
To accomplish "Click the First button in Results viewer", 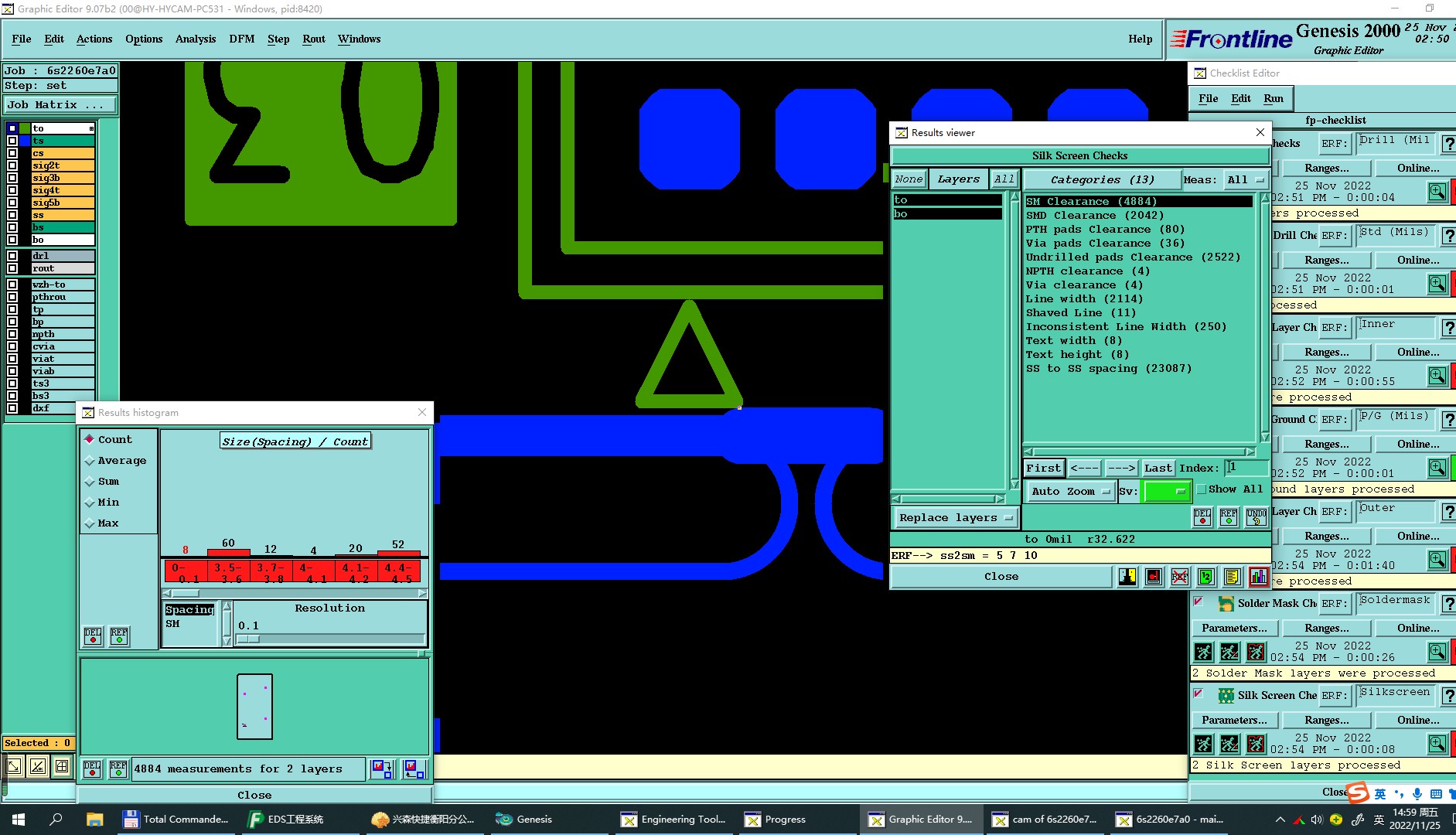I will [1044, 468].
